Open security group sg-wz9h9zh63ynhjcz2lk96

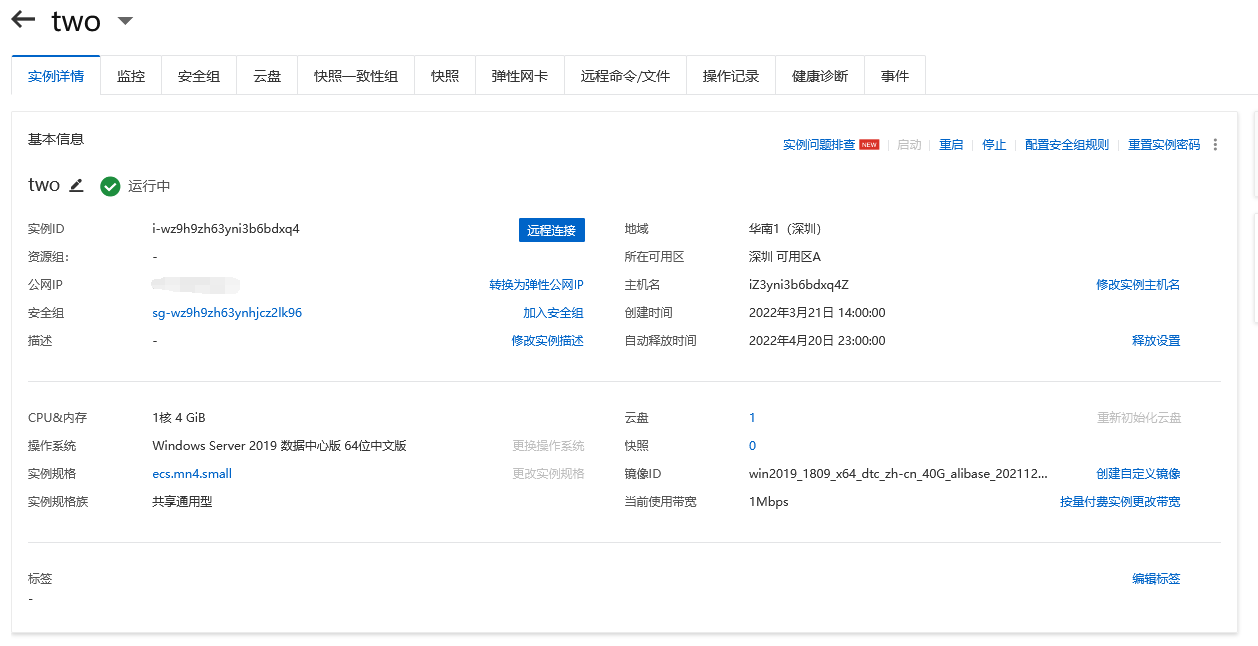[x=226, y=312]
